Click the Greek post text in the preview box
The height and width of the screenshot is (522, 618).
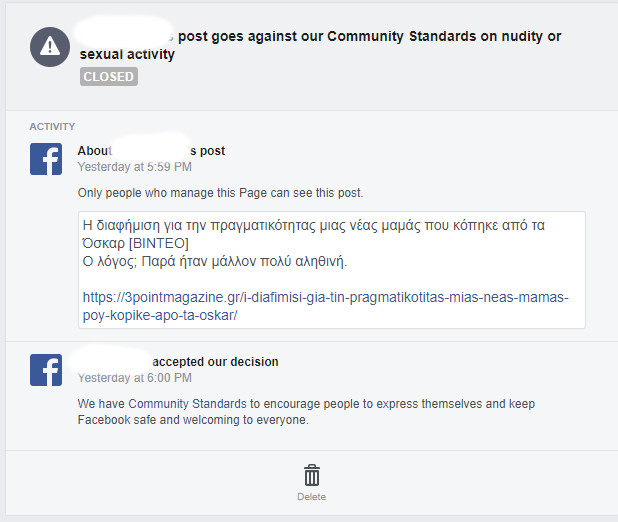314,243
